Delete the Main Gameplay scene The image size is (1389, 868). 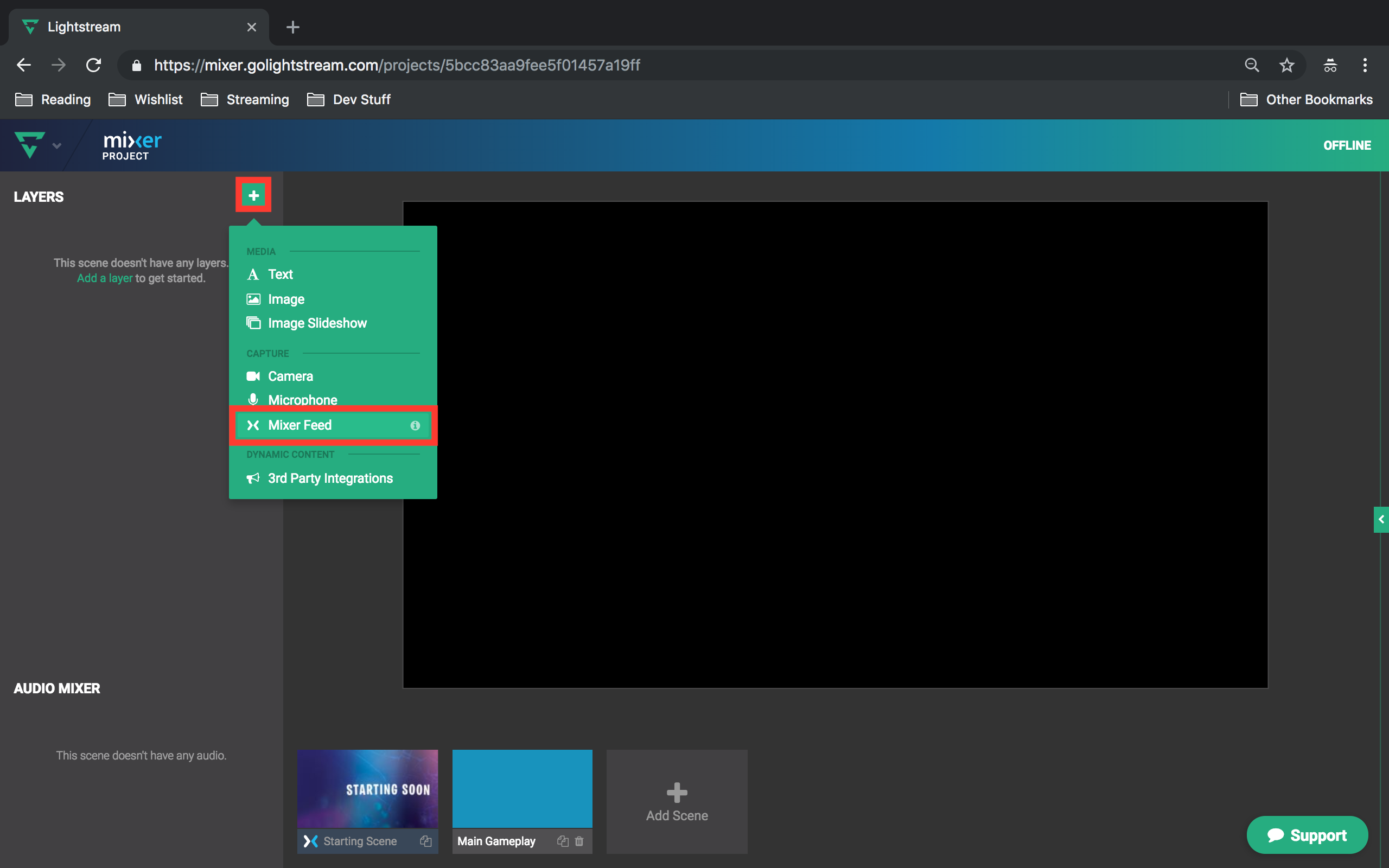pyautogui.click(x=579, y=841)
